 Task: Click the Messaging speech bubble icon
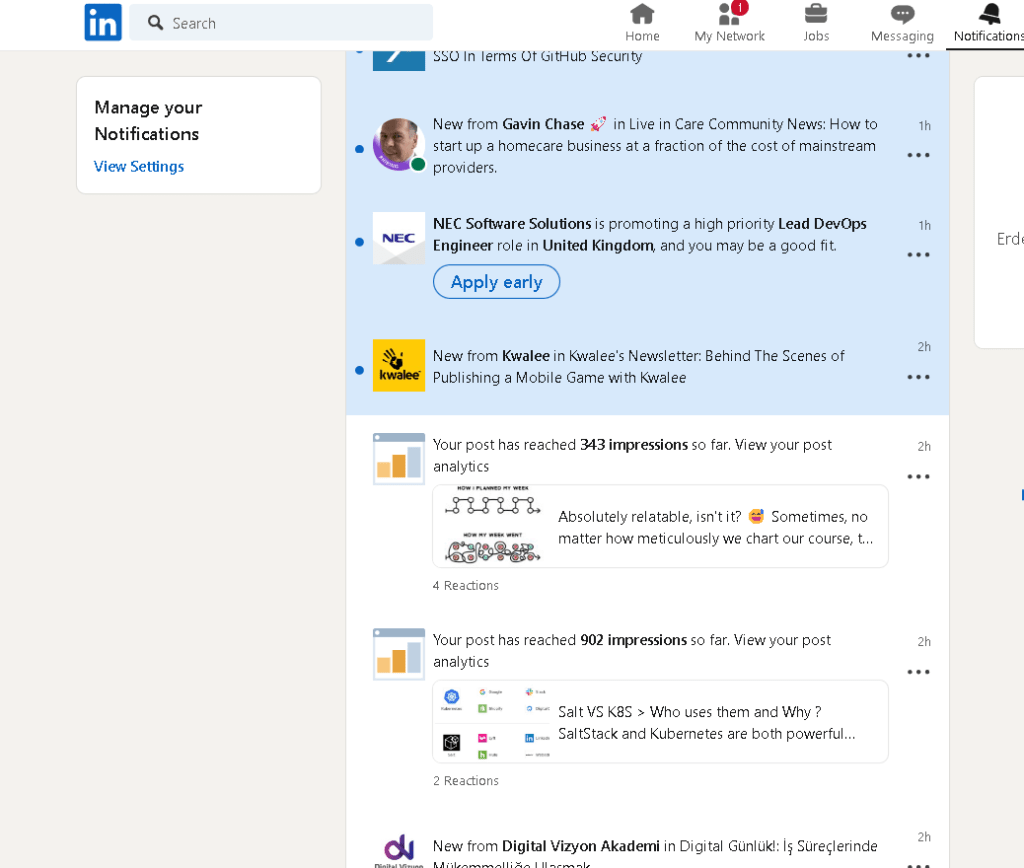(x=902, y=14)
